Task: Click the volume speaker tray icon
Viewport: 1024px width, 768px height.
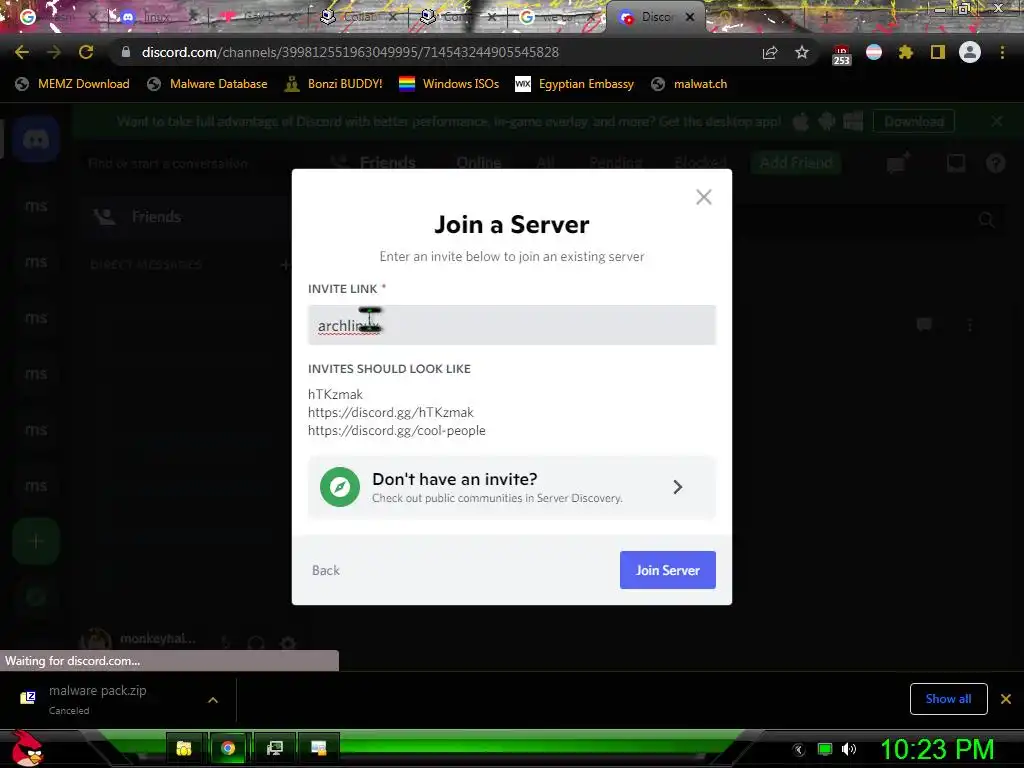Action: 849,749
